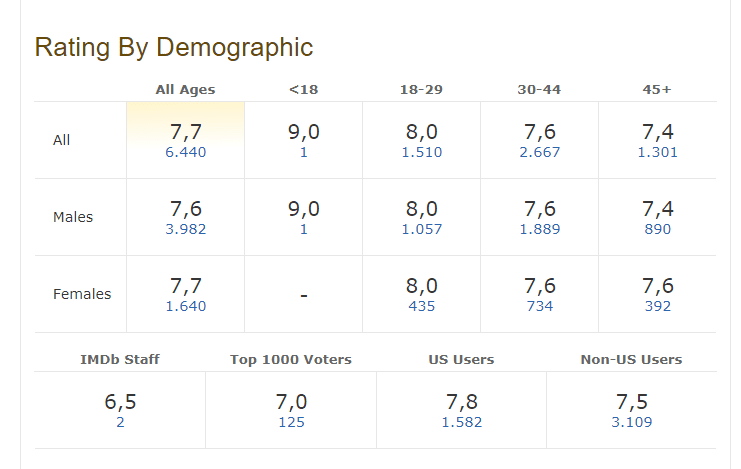Open the 2.667 votes link for ages 30-44
The height and width of the screenshot is (469, 741).
(540, 152)
